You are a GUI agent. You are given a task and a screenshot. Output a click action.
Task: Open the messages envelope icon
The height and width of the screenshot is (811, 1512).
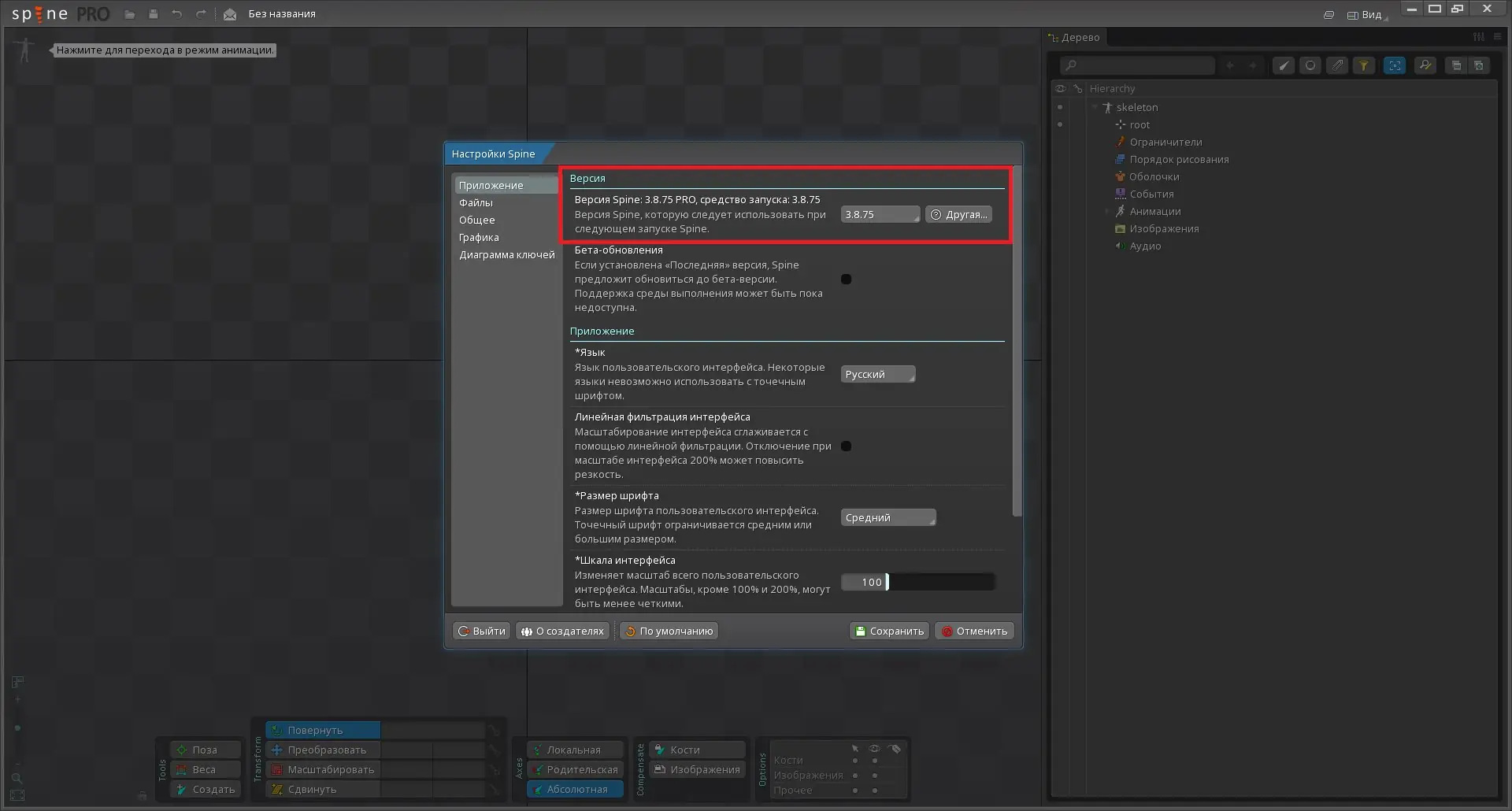coord(230,14)
